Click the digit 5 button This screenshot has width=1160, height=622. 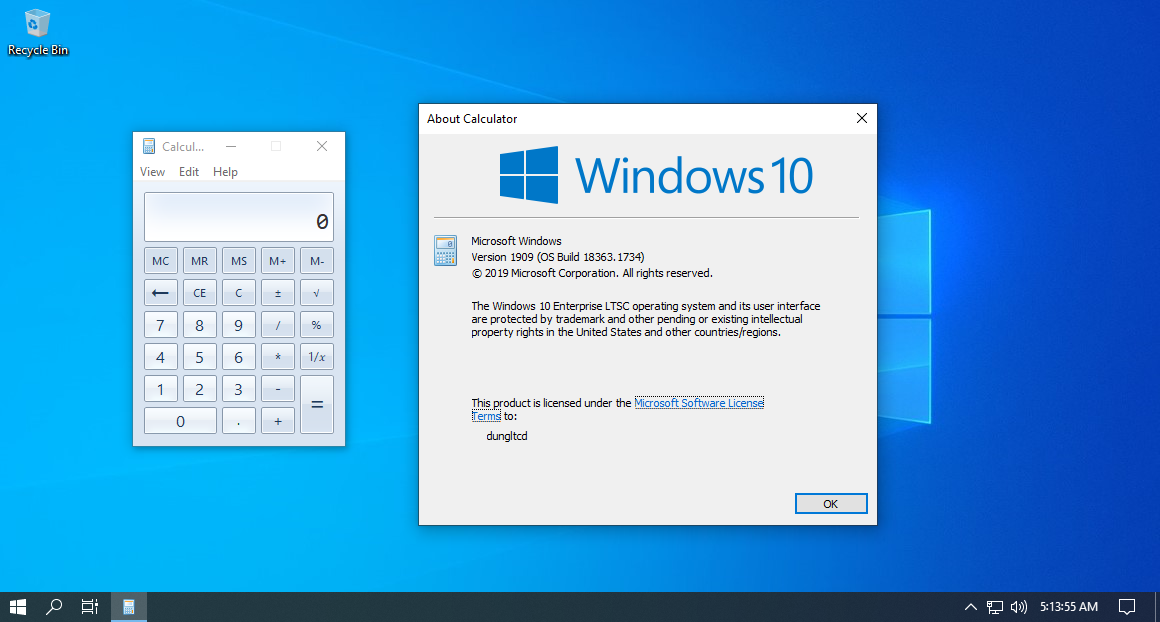(200, 357)
